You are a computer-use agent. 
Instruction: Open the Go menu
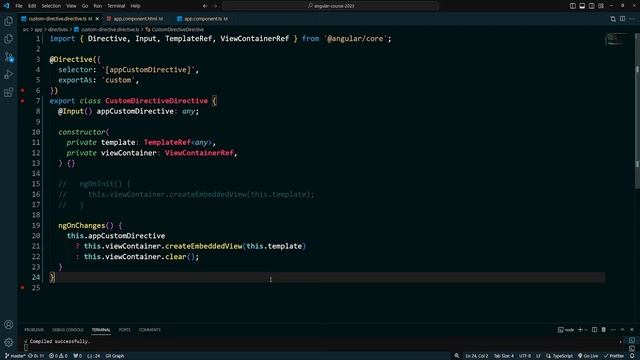coord(85,6)
